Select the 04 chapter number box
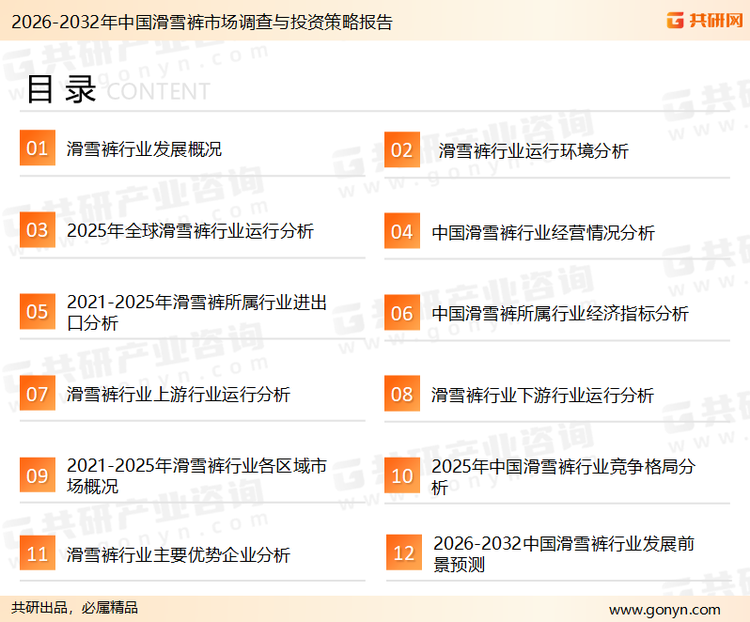Image resolution: width=750 pixels, height=622 pixels. [x=402, y=232]
